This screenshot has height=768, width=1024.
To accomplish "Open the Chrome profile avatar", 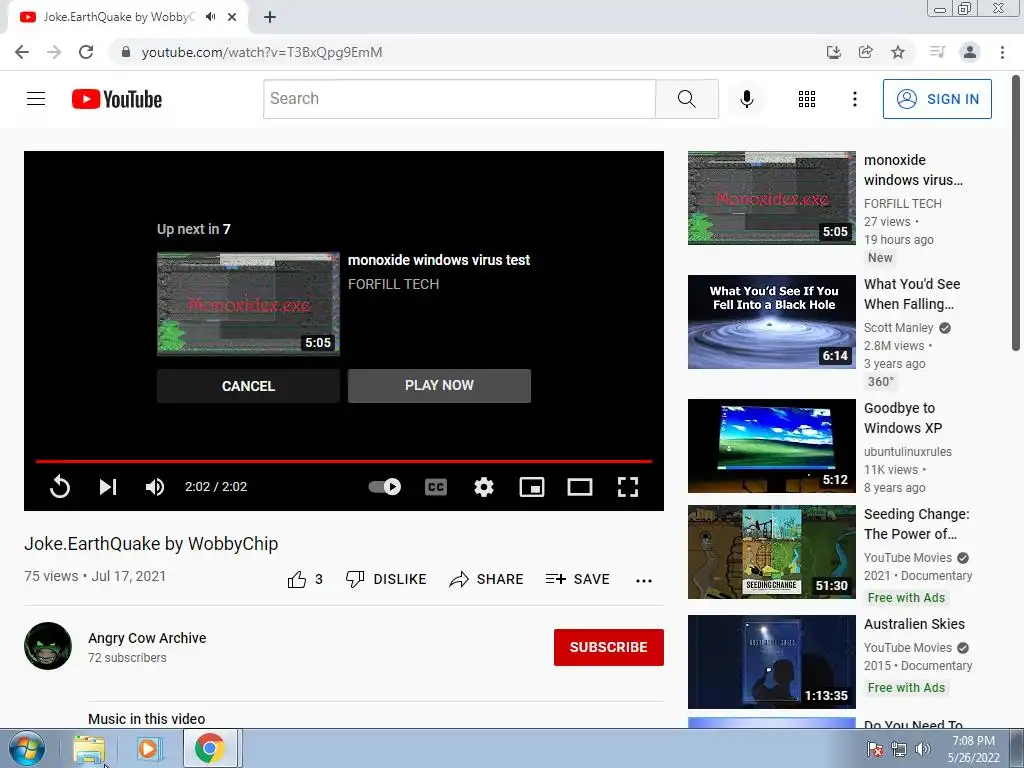I will pyautogui.click(x=970, y=52).
